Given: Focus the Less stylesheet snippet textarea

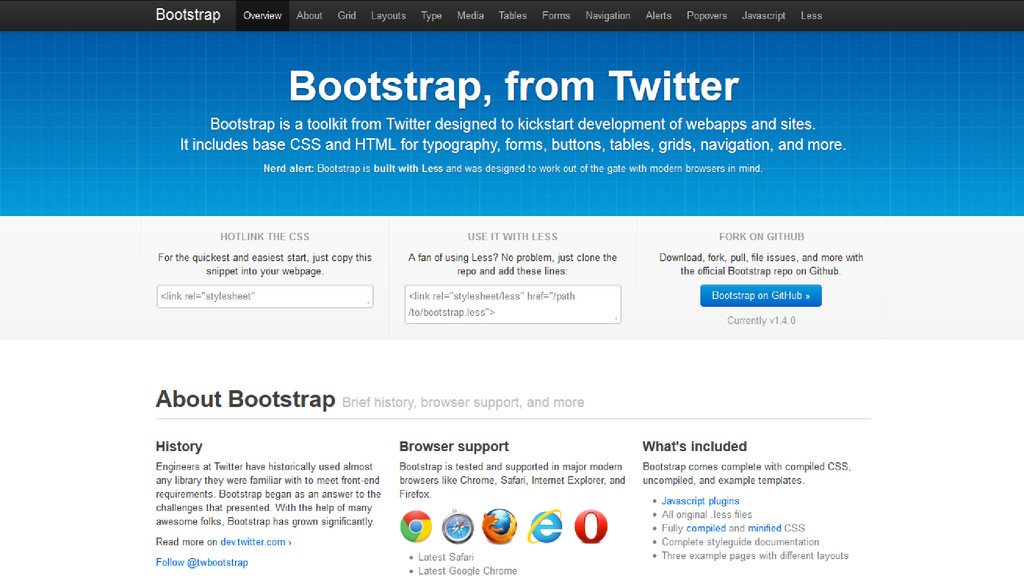Looking at the screenshot, I should (513, 304).
